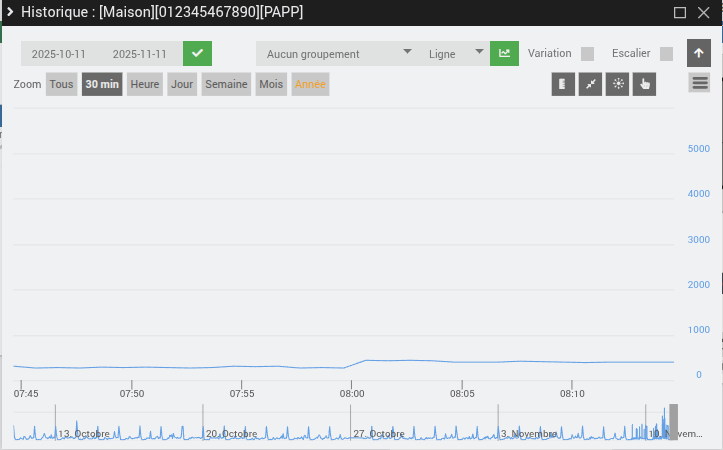Click the pointing hand icon

tap(644, 84)
